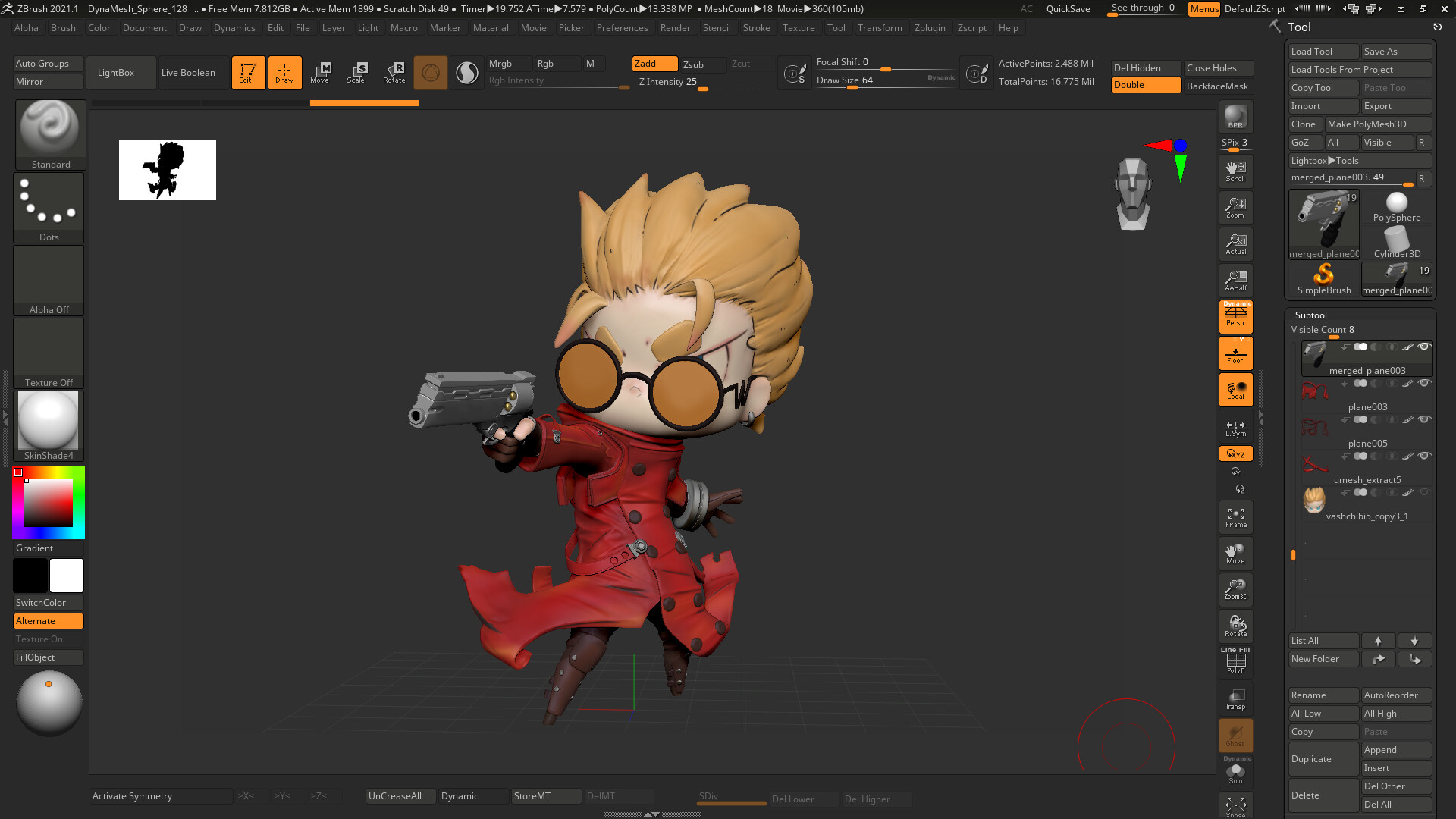Toggle the Floor grid icon
Image resolution: width=1456 pixels, height=819 pixels.
[1235, 353]
